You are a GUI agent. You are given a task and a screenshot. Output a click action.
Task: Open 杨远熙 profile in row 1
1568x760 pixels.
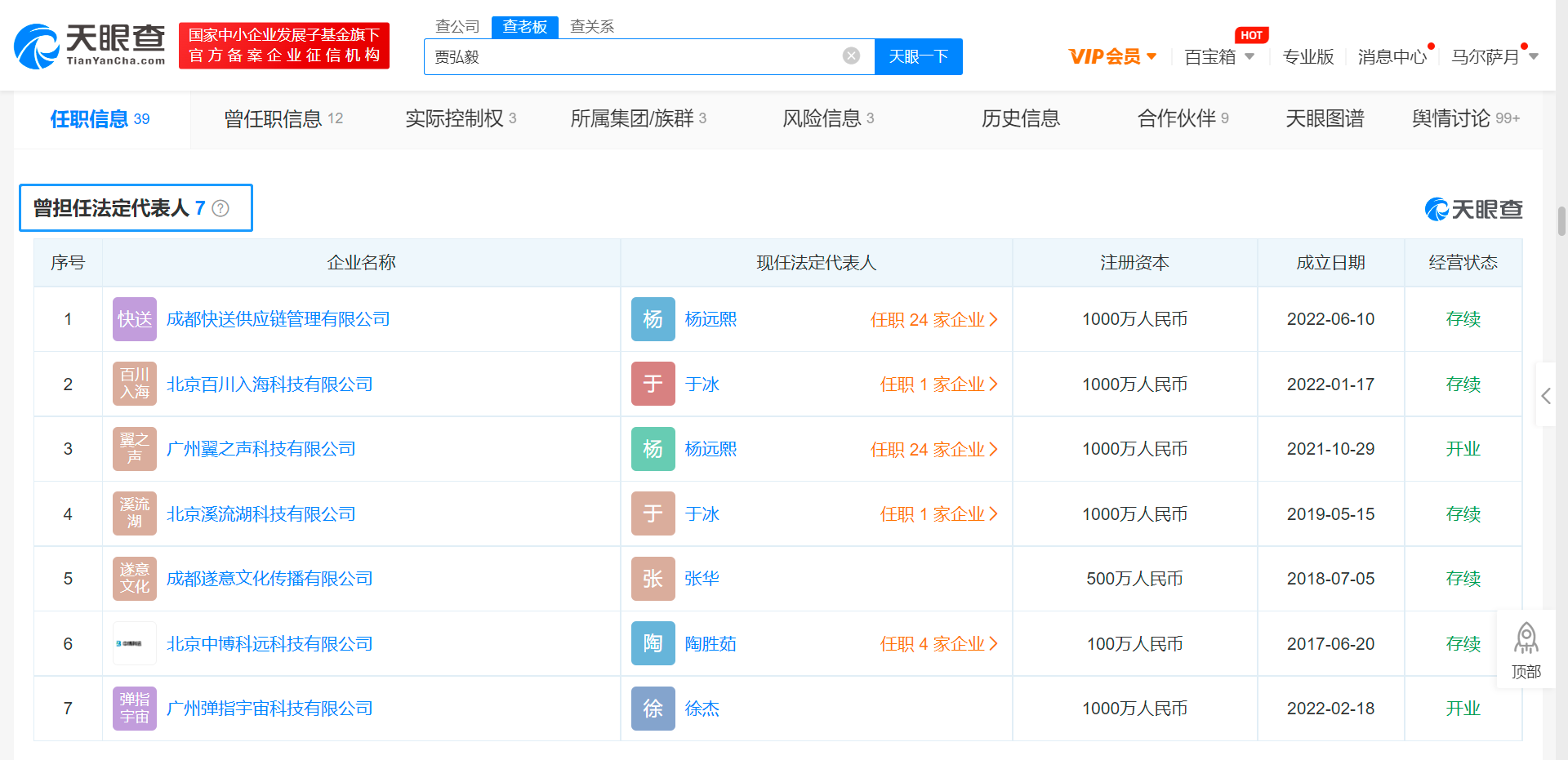coord(710,319)
